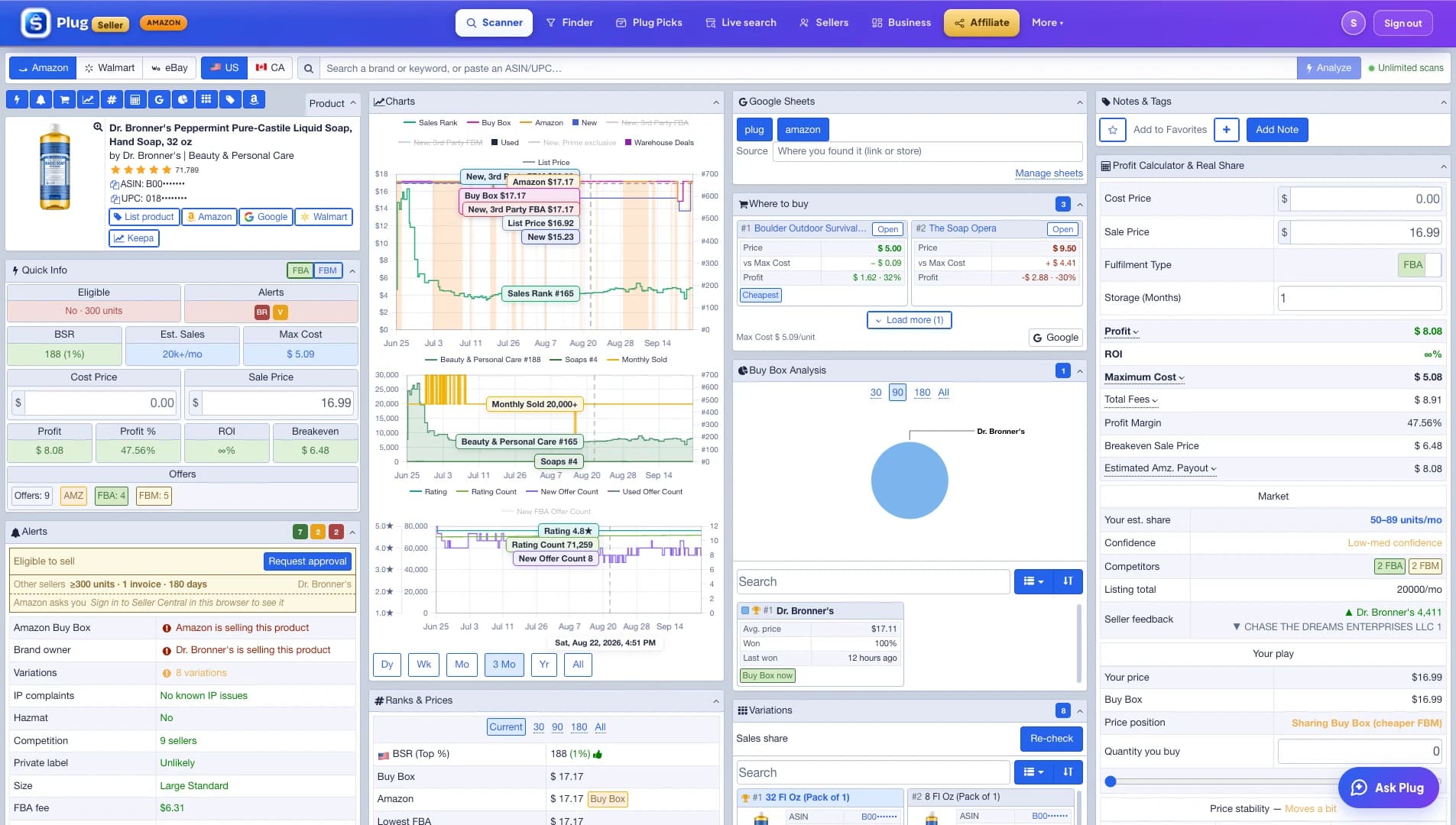Click the hash ranks toolbar icon
The height and width of the screenshot is (825, 1456).
pyautogui.click(x=112, y=99)
